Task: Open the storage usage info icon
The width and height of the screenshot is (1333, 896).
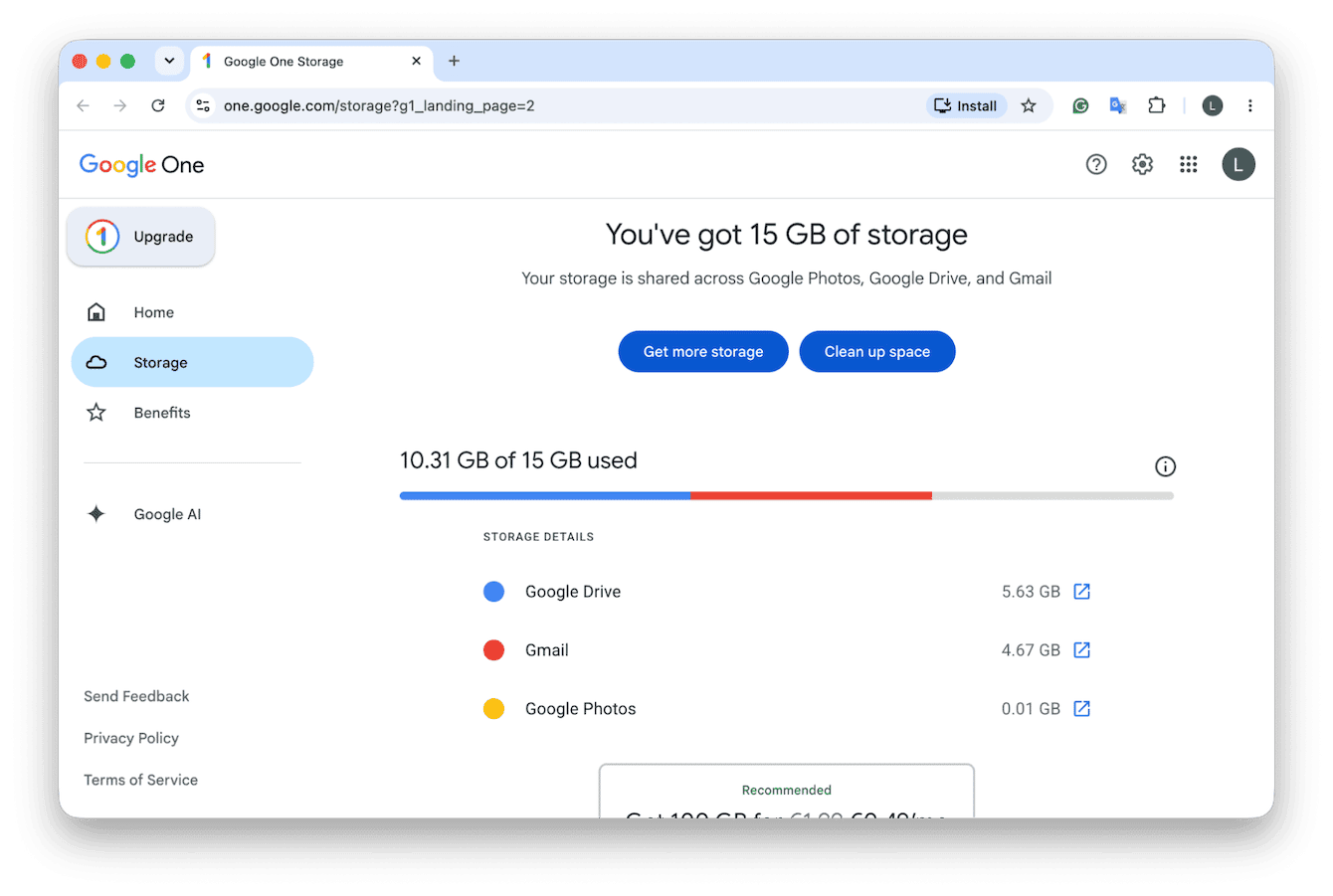Action: [1165, 466]
